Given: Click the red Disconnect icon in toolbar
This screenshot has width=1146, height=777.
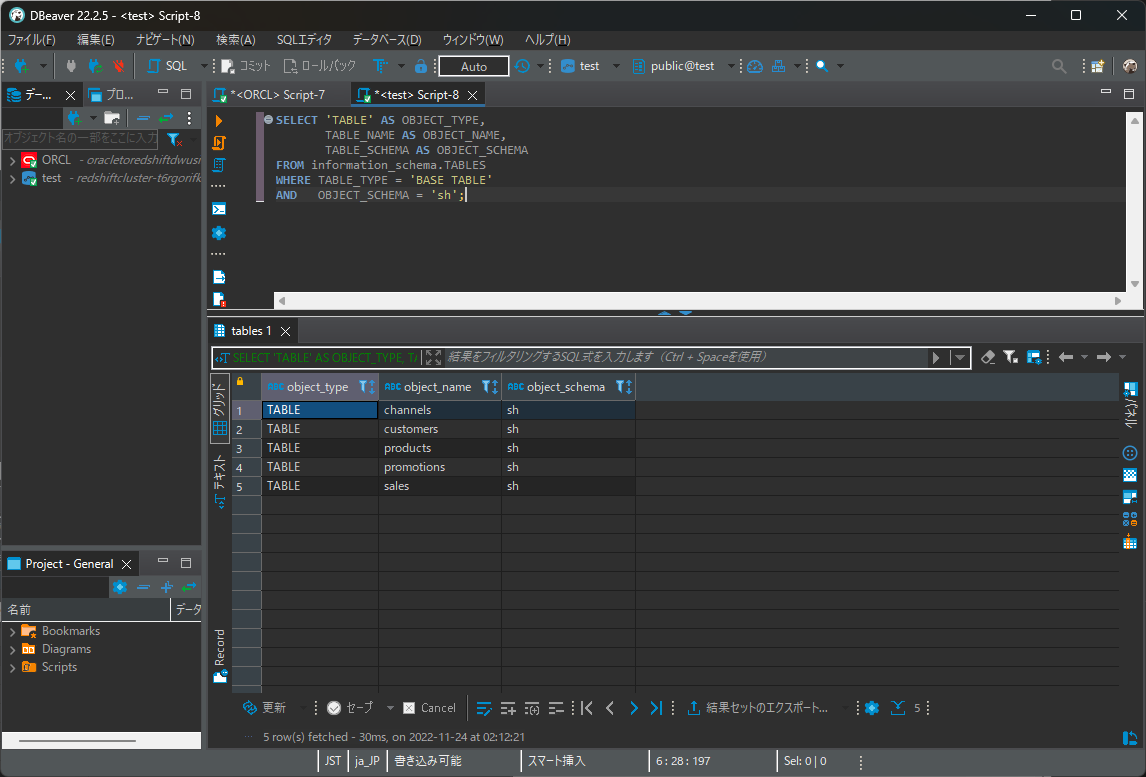Looking at the screenshot, I should pos(118,66).
